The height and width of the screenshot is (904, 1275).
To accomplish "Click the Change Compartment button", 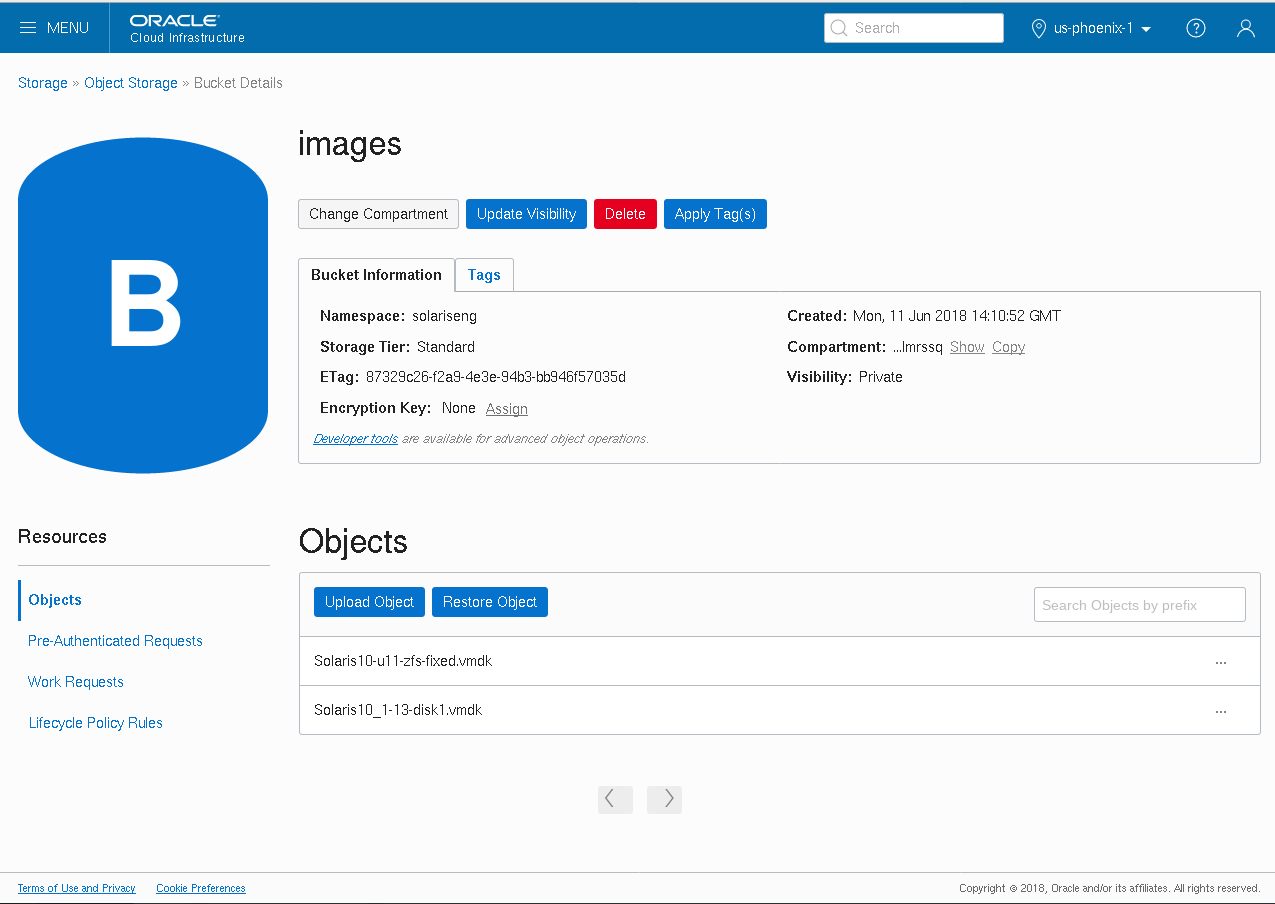I will point(378,214).
